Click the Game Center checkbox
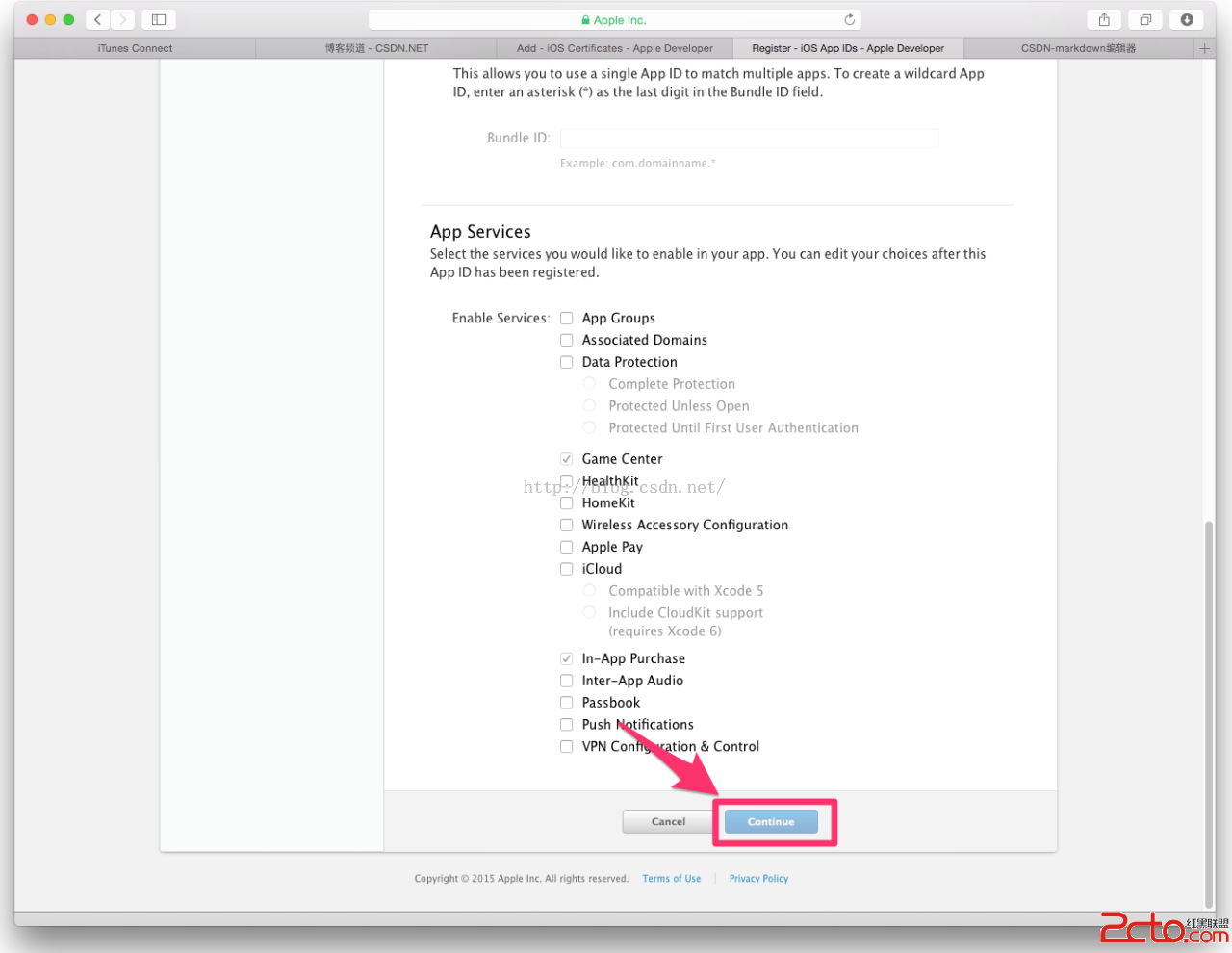 coord(567,459)
